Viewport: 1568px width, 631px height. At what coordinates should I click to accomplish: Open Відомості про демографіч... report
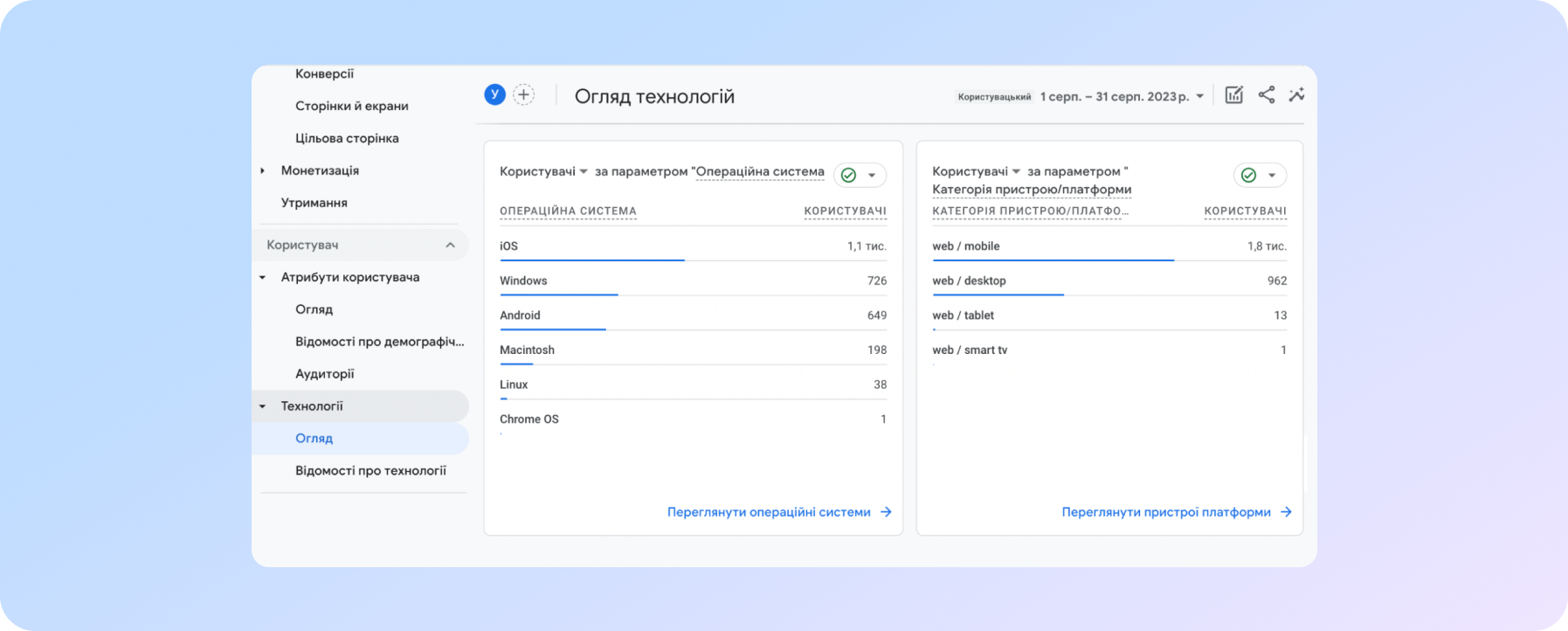(x=380, y=342)
